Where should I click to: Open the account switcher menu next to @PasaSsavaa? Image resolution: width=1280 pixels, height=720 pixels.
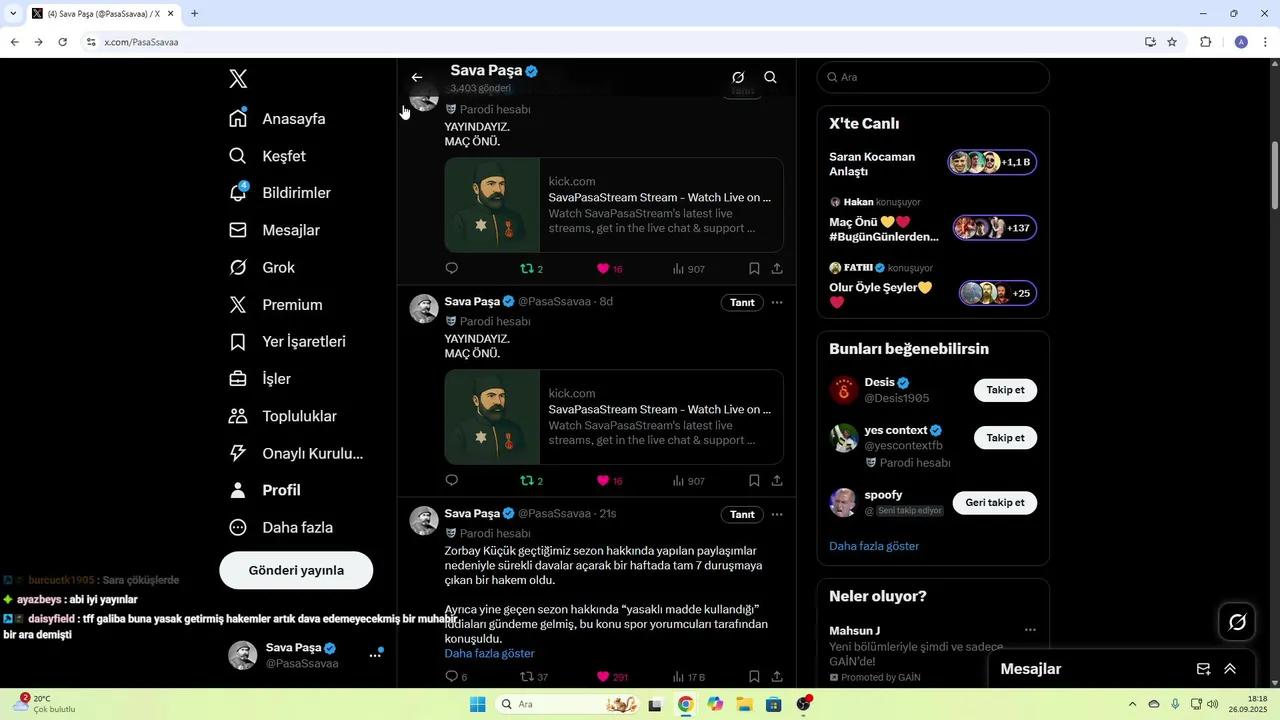pos(375,655)
